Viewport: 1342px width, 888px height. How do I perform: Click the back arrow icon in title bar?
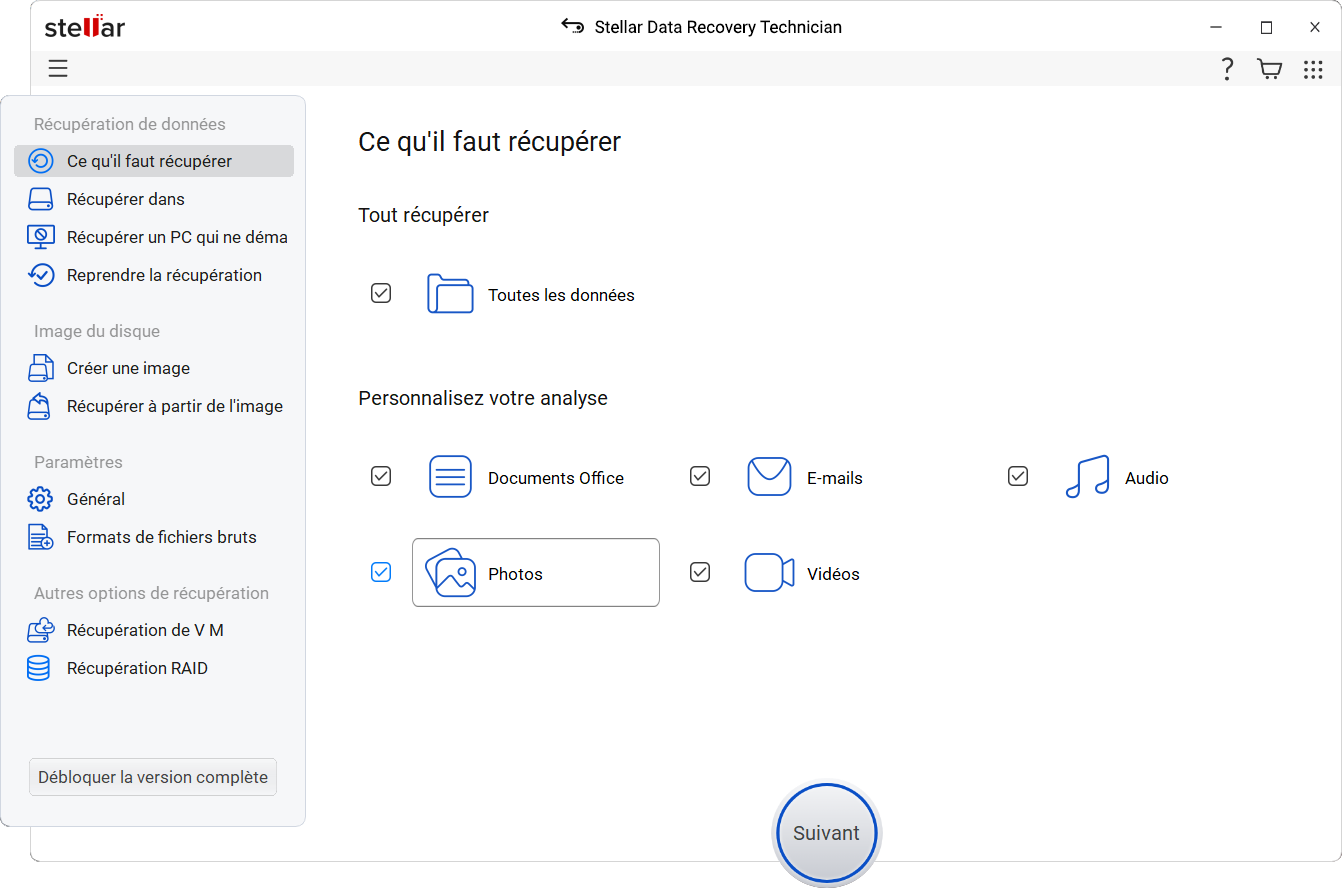(x=573, y=26)
